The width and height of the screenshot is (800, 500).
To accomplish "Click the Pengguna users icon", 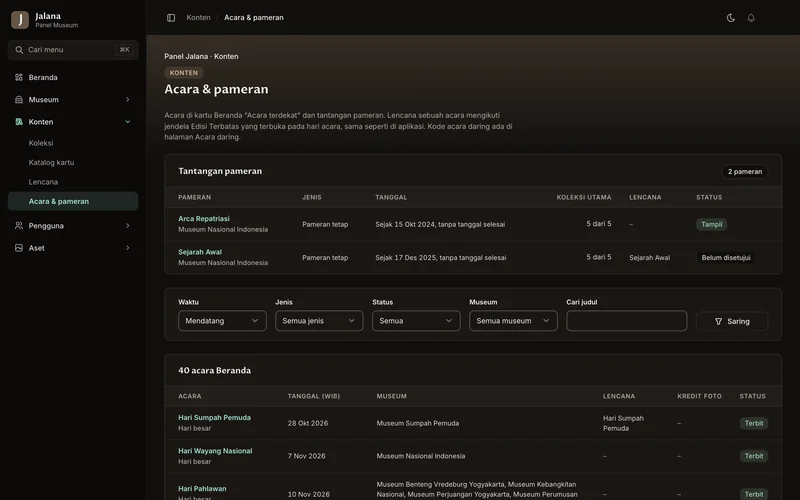I will [19, 226].
